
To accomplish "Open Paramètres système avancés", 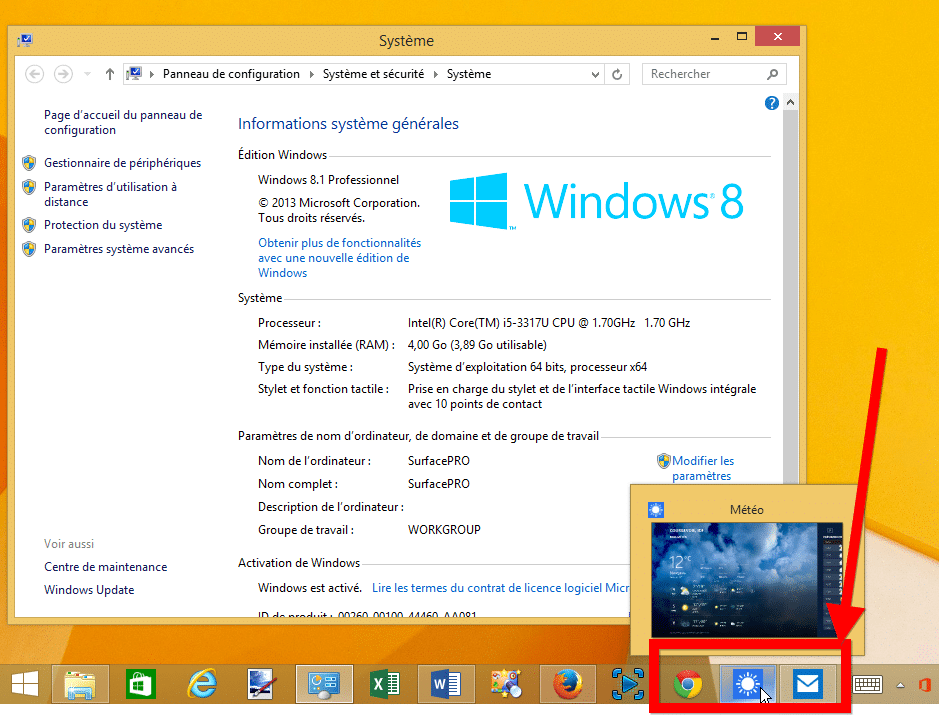I will pos(119,249).
